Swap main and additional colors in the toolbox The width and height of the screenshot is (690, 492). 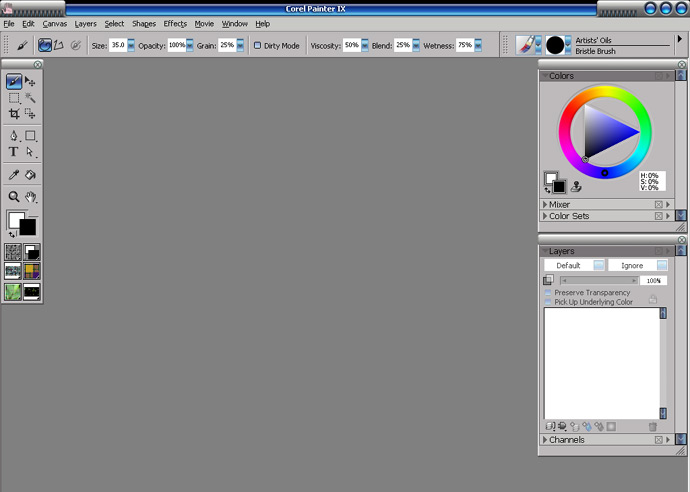[12, 235]
